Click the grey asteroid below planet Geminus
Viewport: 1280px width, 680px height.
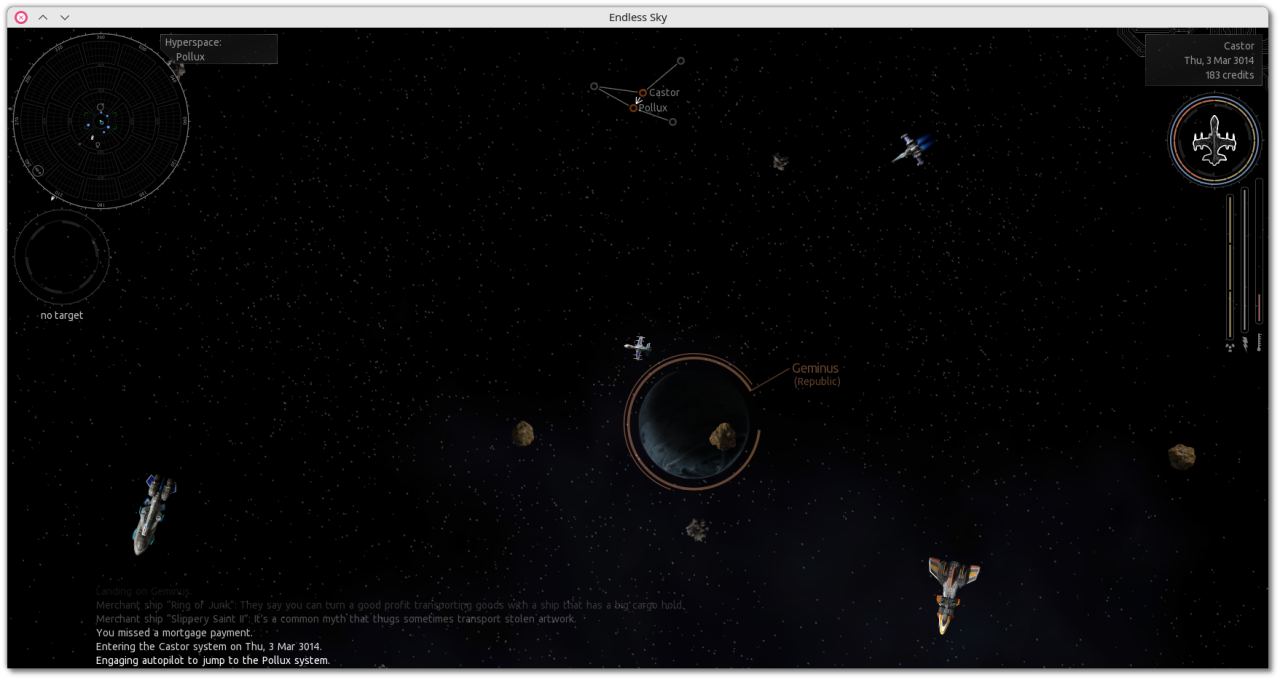pos(697,530)
